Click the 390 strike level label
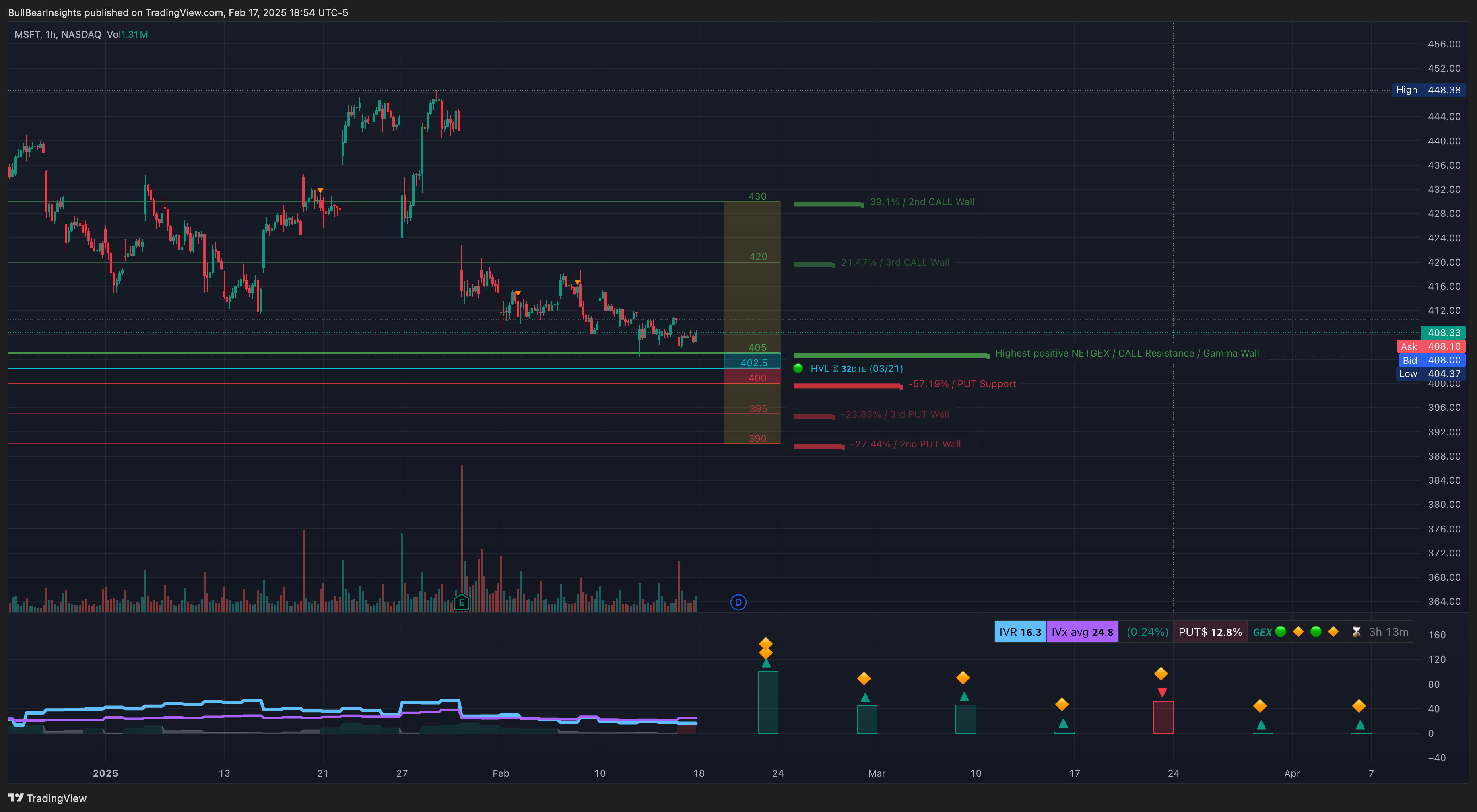1477x812 pixels. click(x=757, y=438)
